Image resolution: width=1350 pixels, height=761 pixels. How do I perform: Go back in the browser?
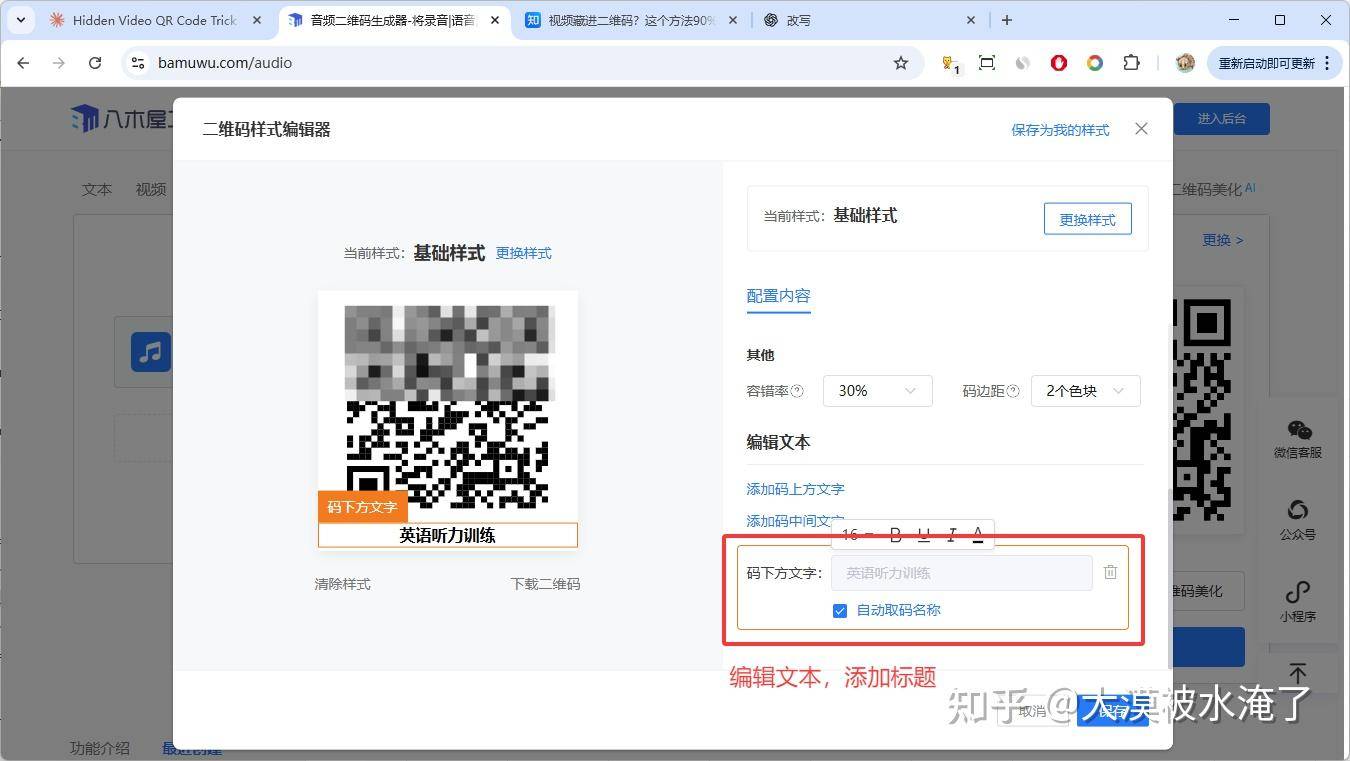coord(24,63)
